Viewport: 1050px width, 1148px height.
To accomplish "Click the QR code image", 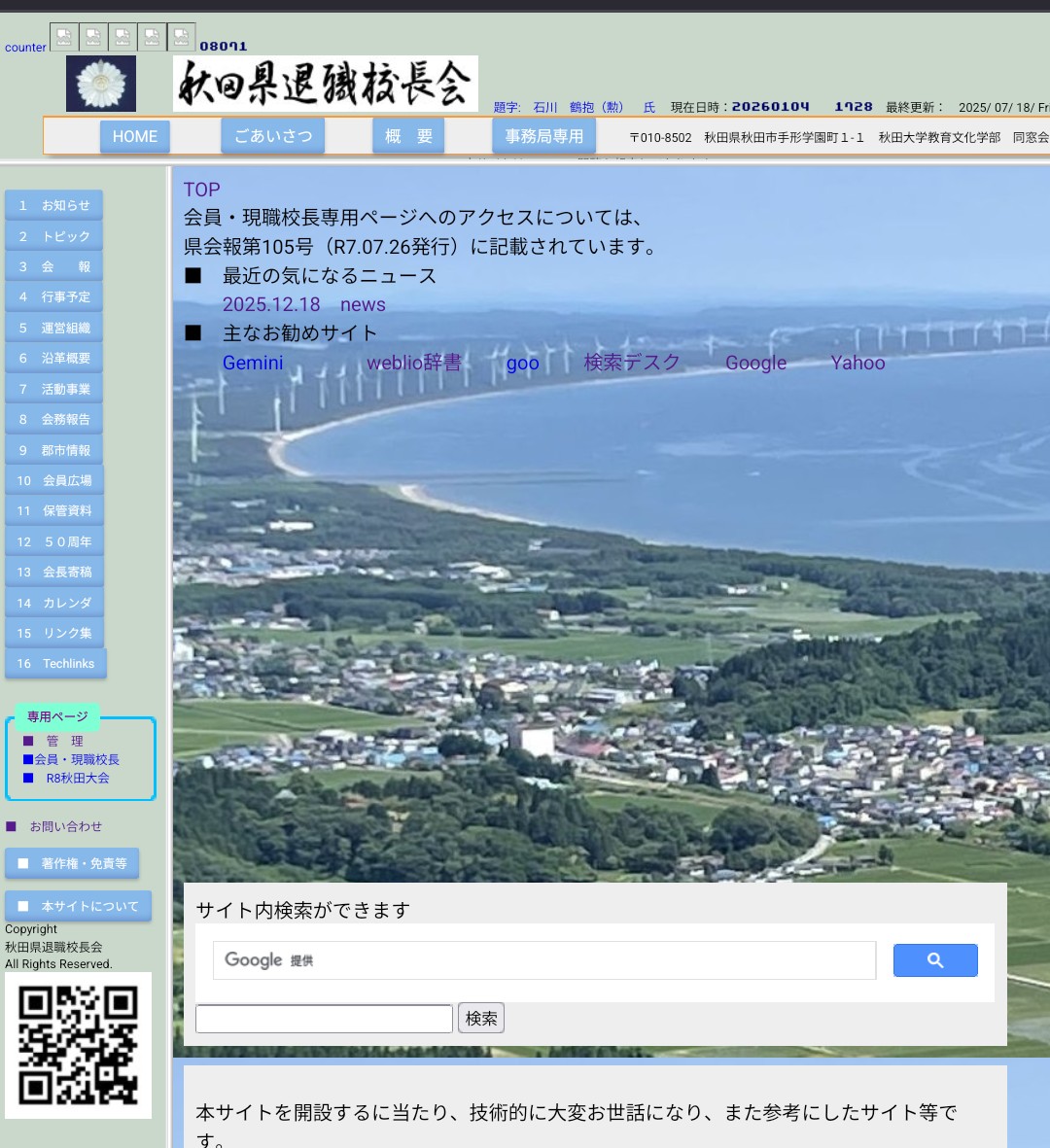I will 78,1045.
